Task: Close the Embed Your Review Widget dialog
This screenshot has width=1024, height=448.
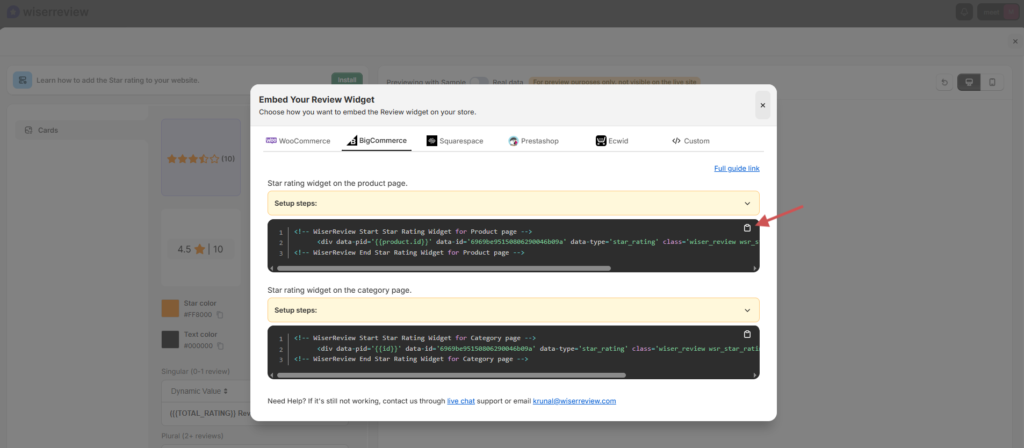Action: (762, 105)
